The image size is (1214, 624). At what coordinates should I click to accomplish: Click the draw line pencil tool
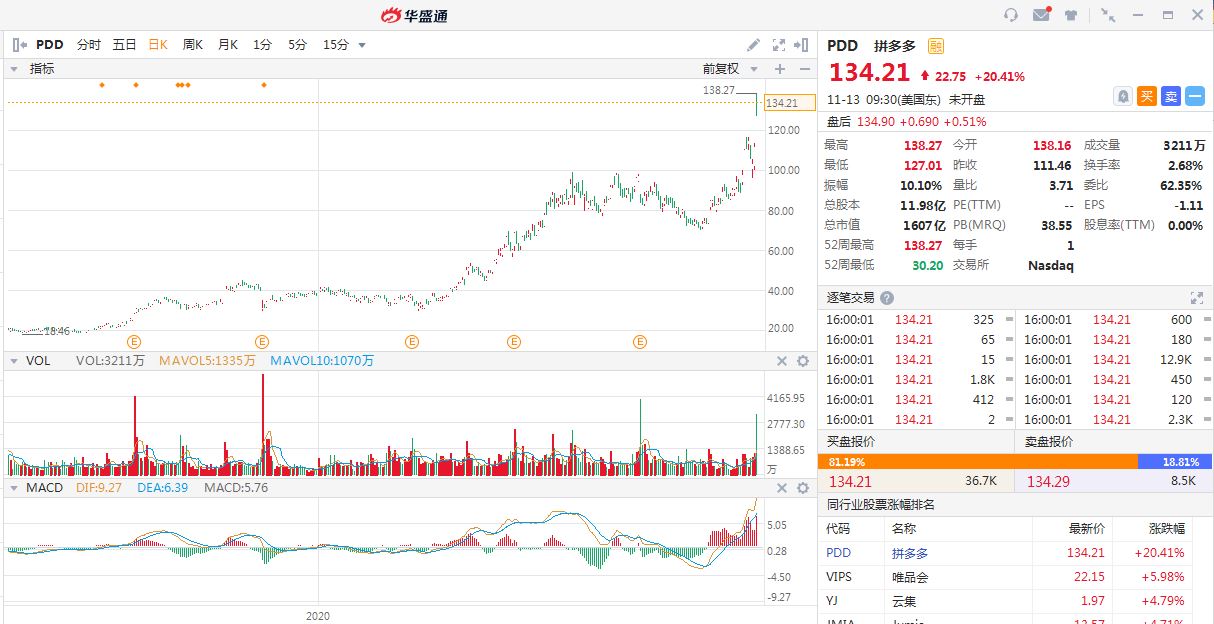click(754, 45)
